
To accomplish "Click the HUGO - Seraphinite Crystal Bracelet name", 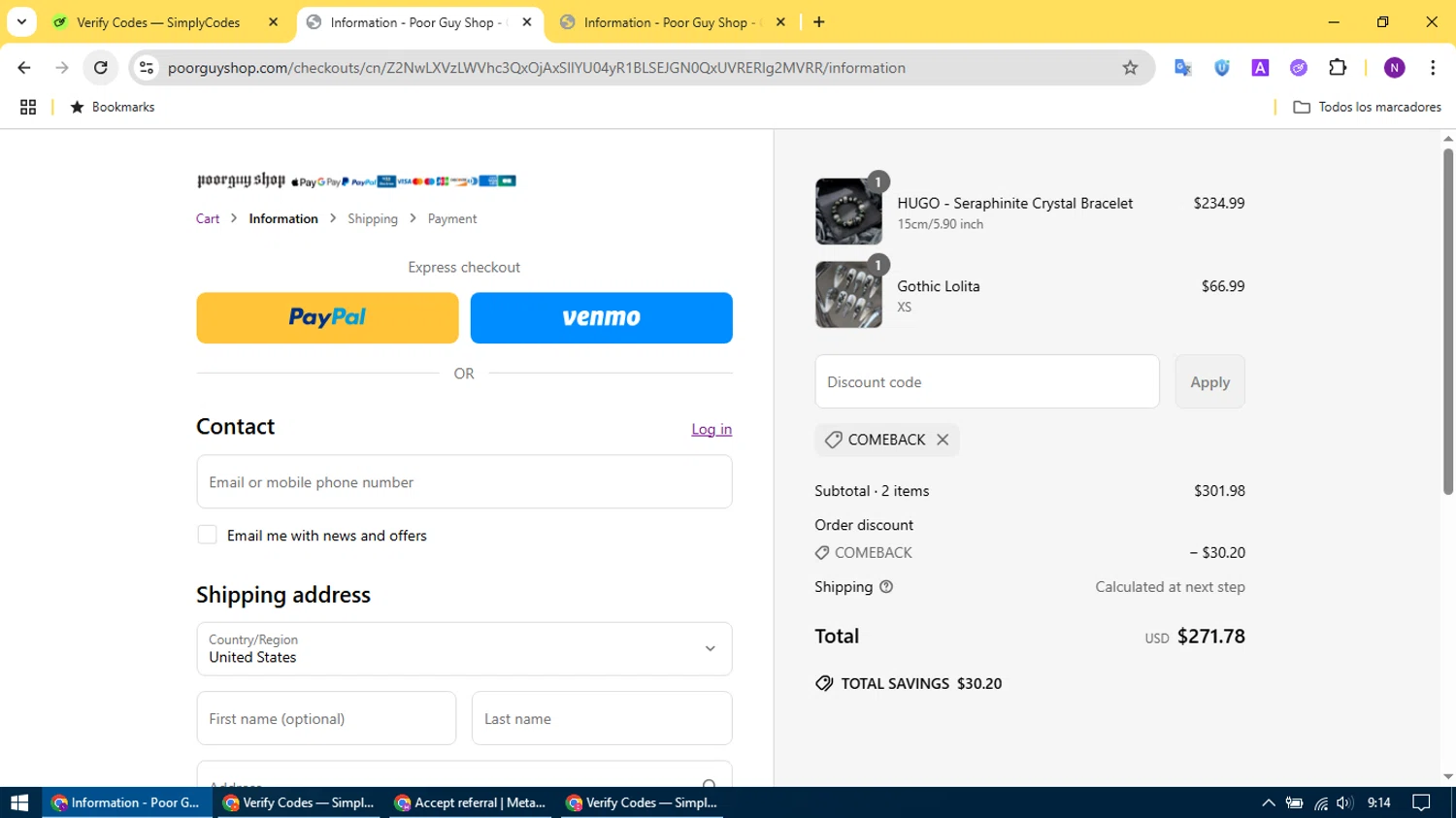I will point(1015,203).
